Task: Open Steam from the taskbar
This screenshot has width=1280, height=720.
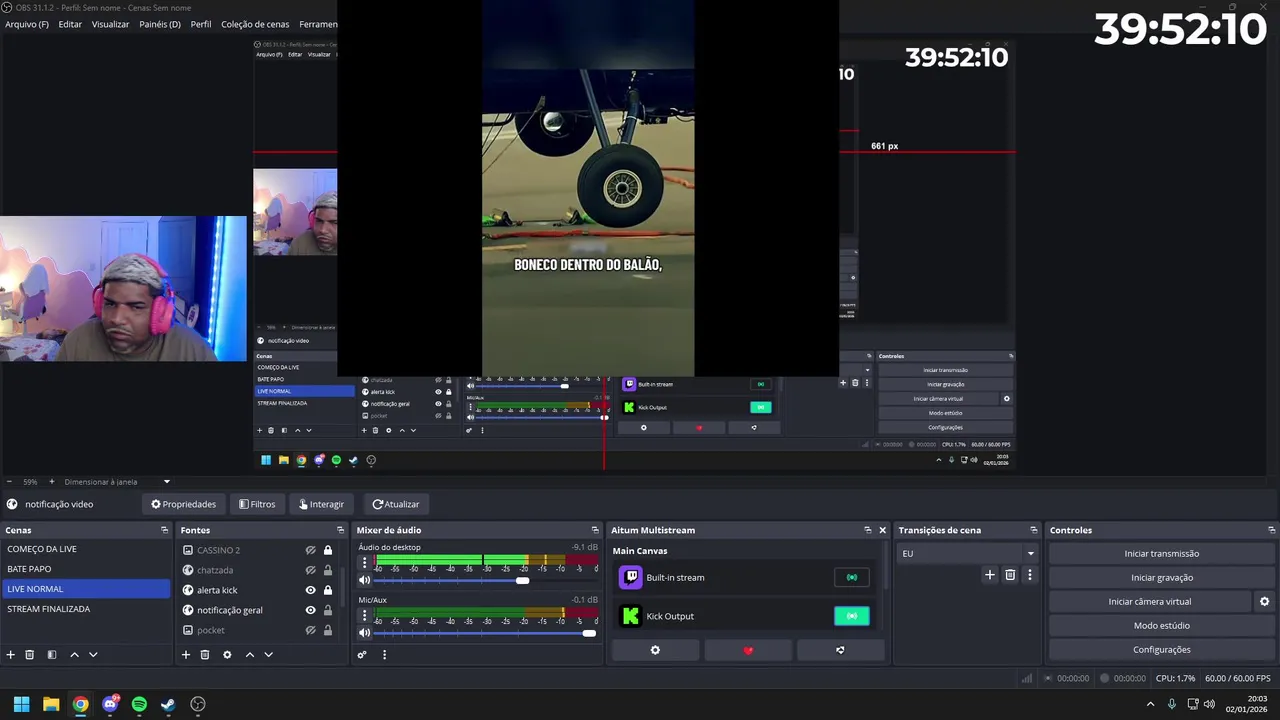Action: (x=168, y=704)
